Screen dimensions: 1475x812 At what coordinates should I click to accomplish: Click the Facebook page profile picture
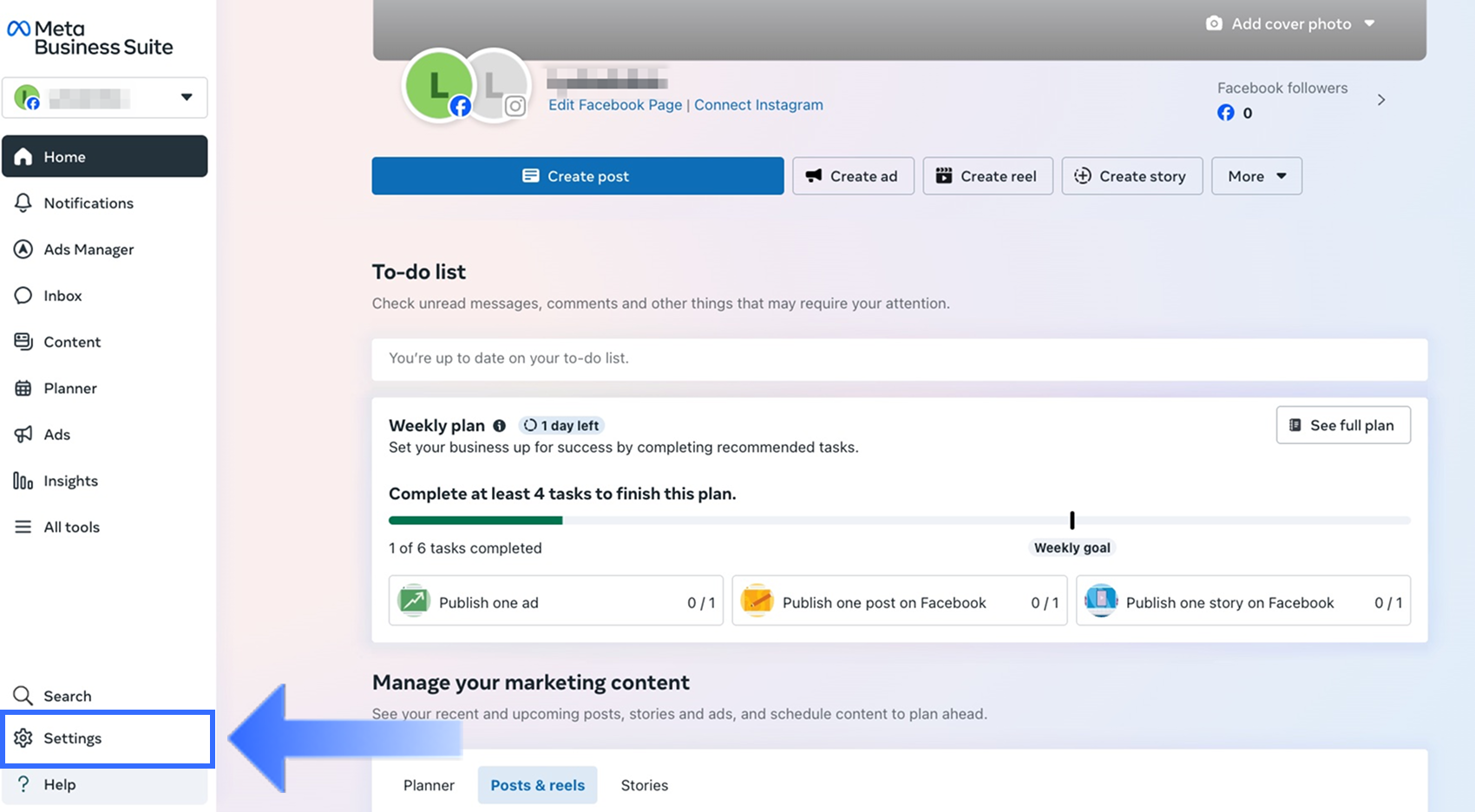point(439,85)
